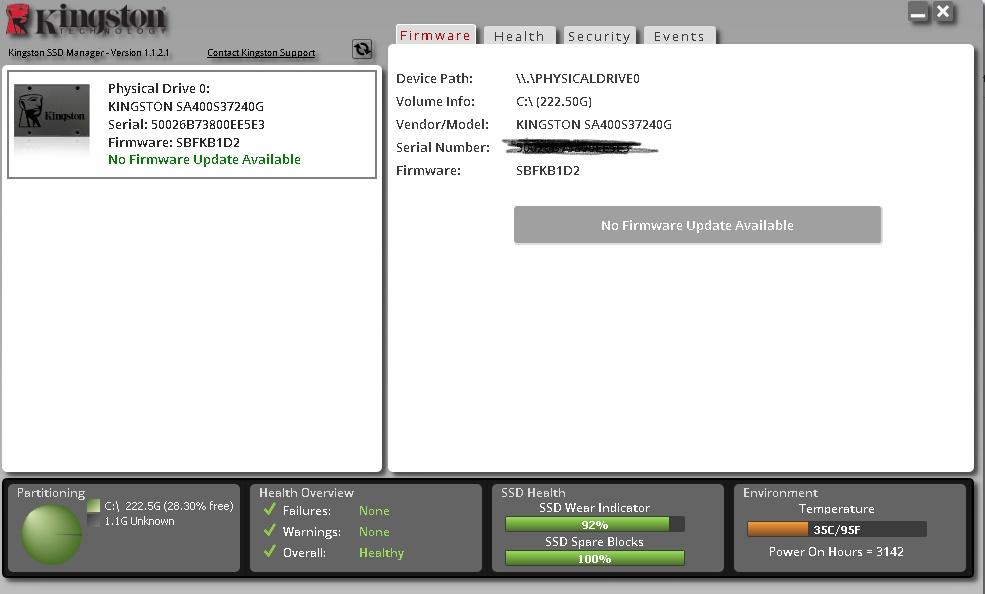
Task: Click the 1.1G Unknown partition label
Action: [x=139, y=521]
